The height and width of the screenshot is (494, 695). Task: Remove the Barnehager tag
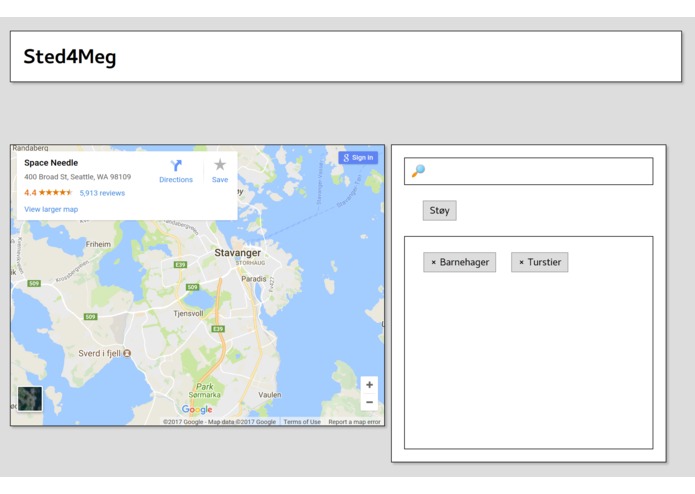(x=433, y=262)
